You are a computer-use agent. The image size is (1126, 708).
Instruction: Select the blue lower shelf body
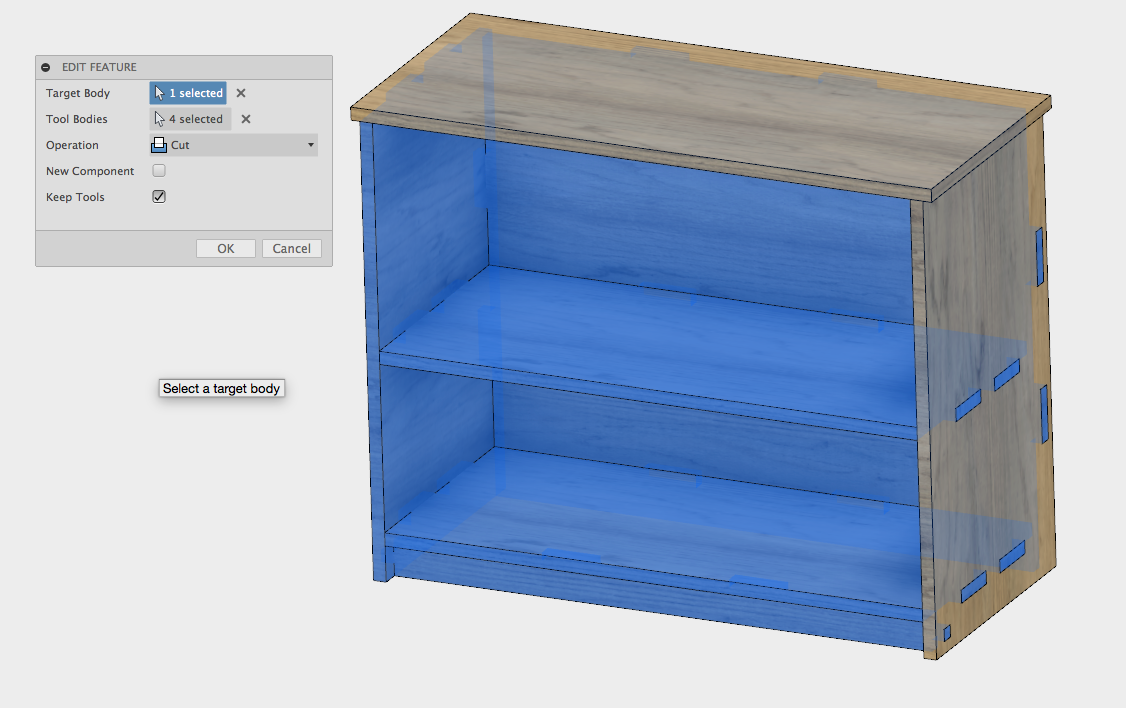(620, 490)
